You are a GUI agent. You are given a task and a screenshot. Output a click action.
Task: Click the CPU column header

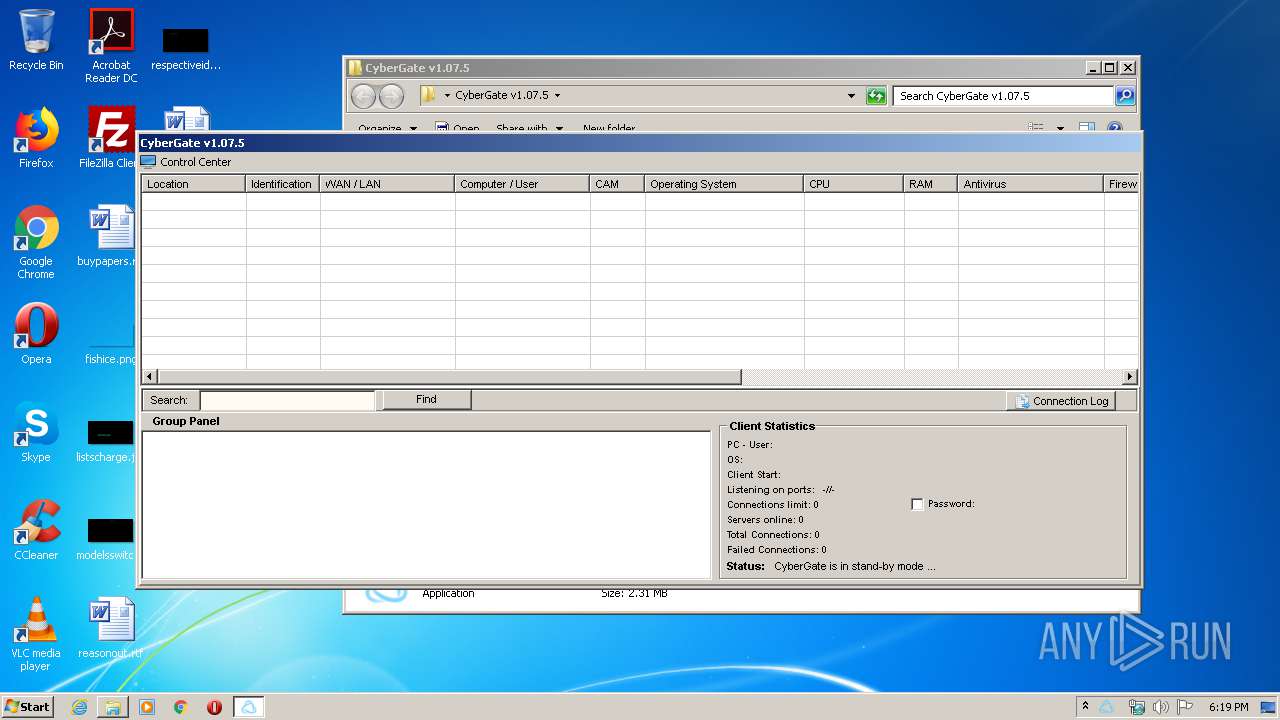coord(853,184)
